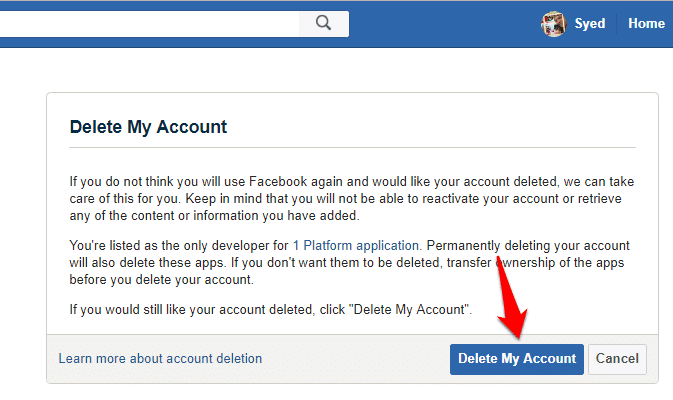
Task: Open the Home link in header
Action: coord(646,23)
